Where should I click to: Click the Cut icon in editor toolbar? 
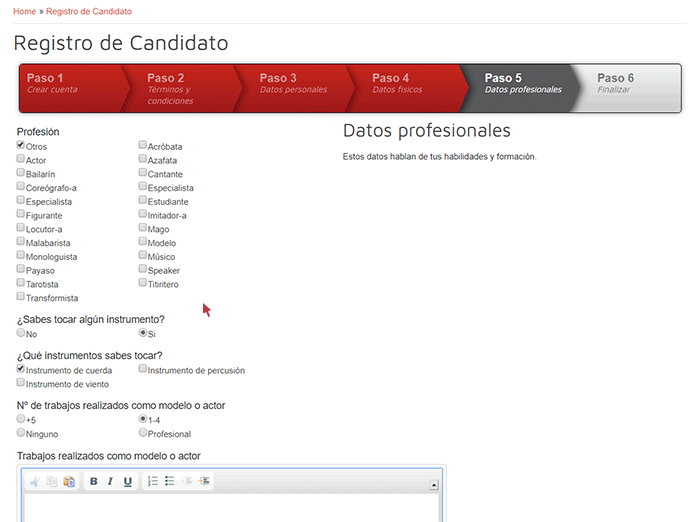point(34,481)
